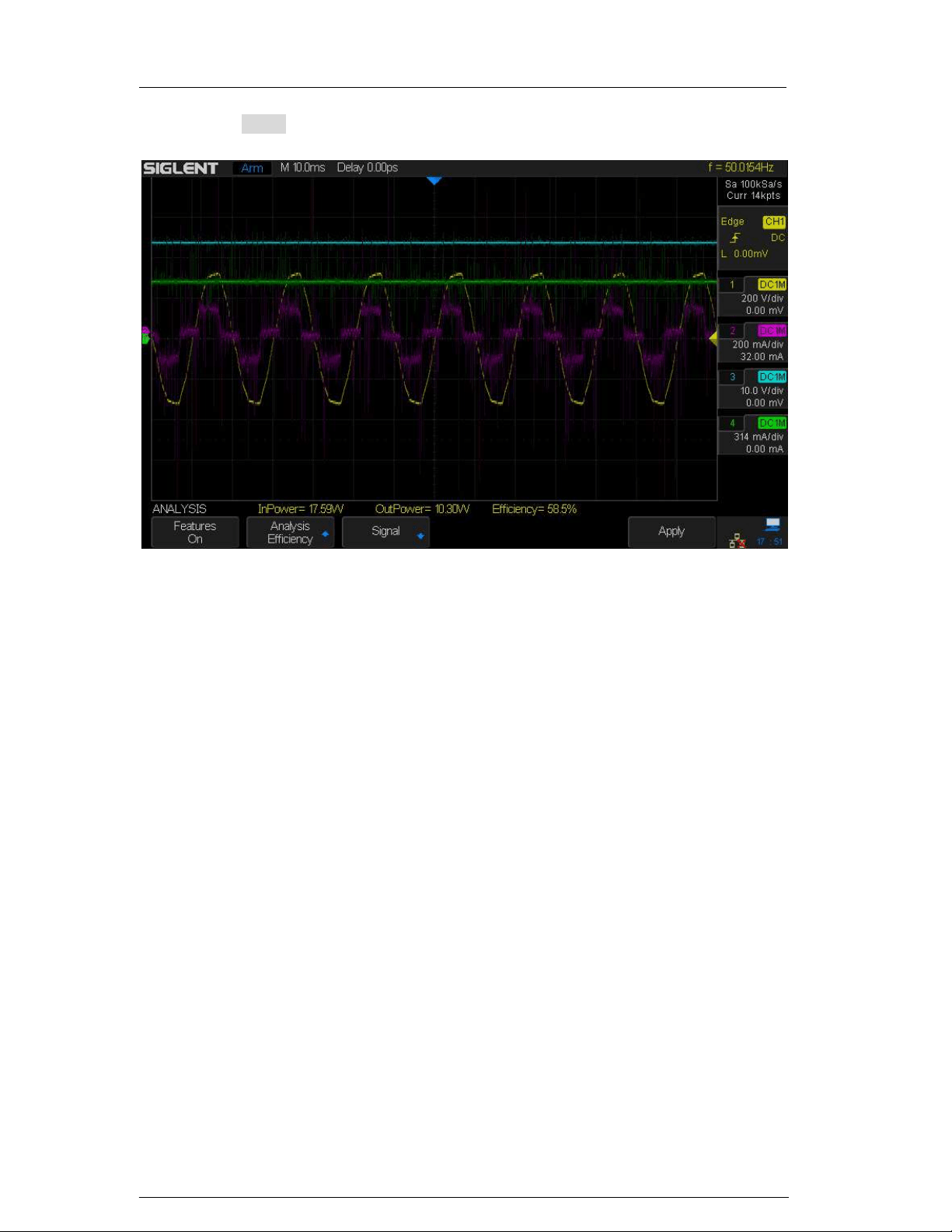The height and width of the screenshot is (1232, 952).
Task: Open the Signal dropdown menu
Action: [386, 532]
